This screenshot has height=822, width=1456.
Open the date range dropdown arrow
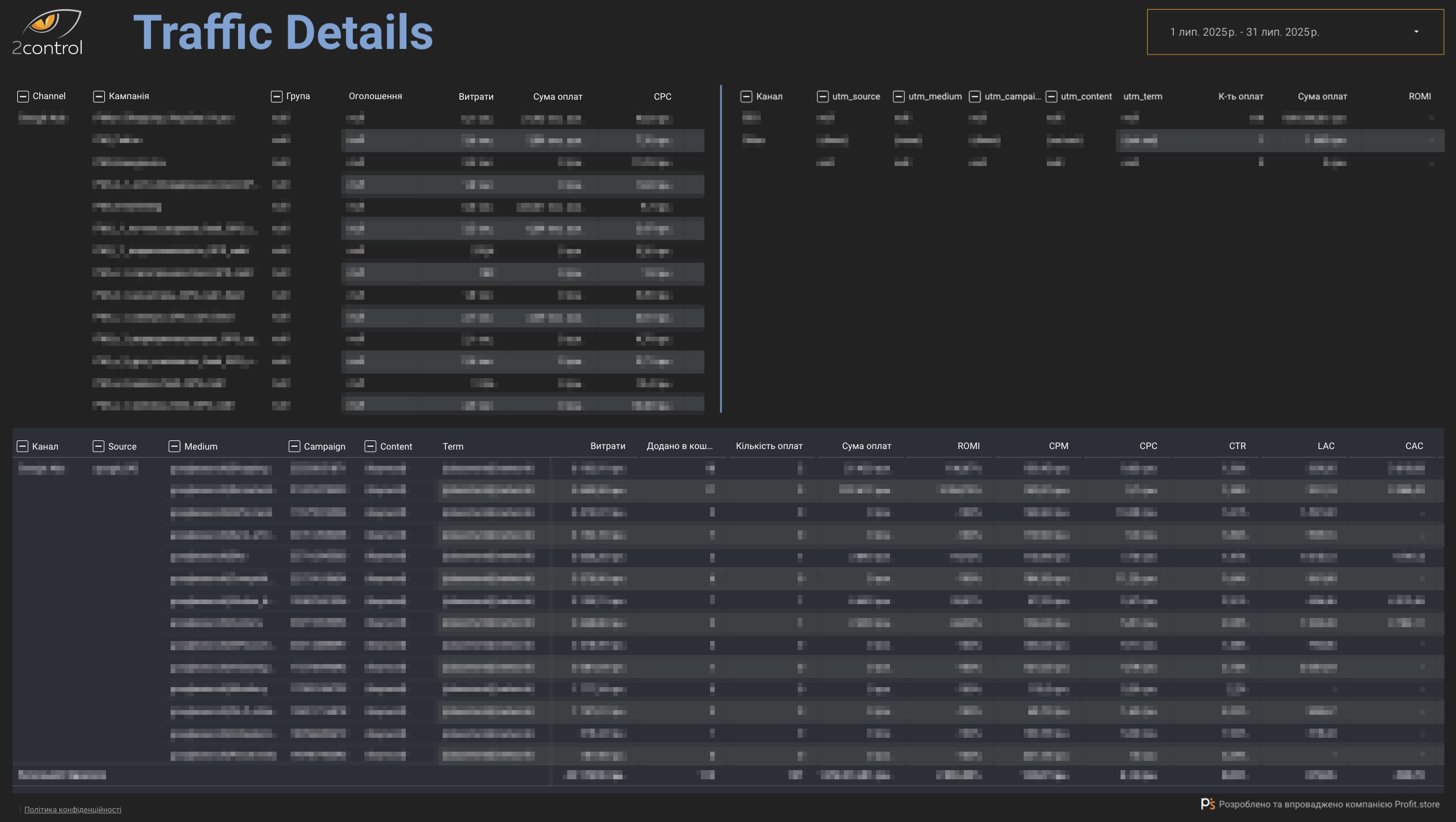click(1416, 32)
